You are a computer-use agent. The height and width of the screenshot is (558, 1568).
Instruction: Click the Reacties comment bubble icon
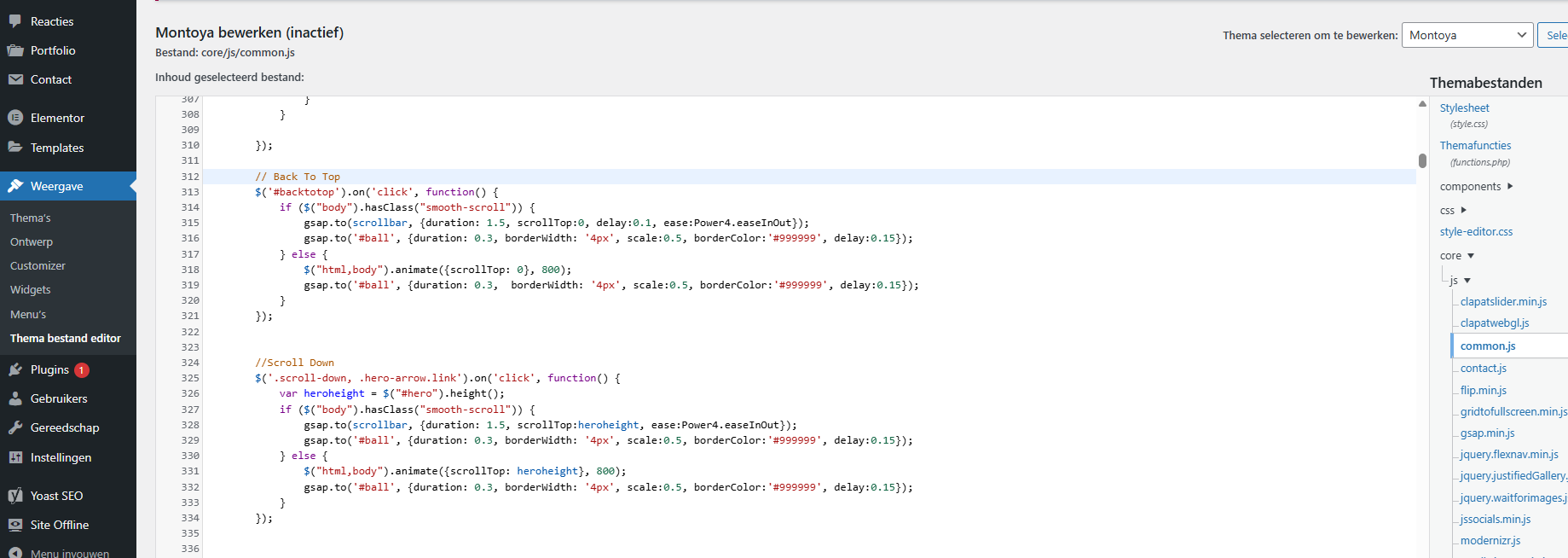15,21
